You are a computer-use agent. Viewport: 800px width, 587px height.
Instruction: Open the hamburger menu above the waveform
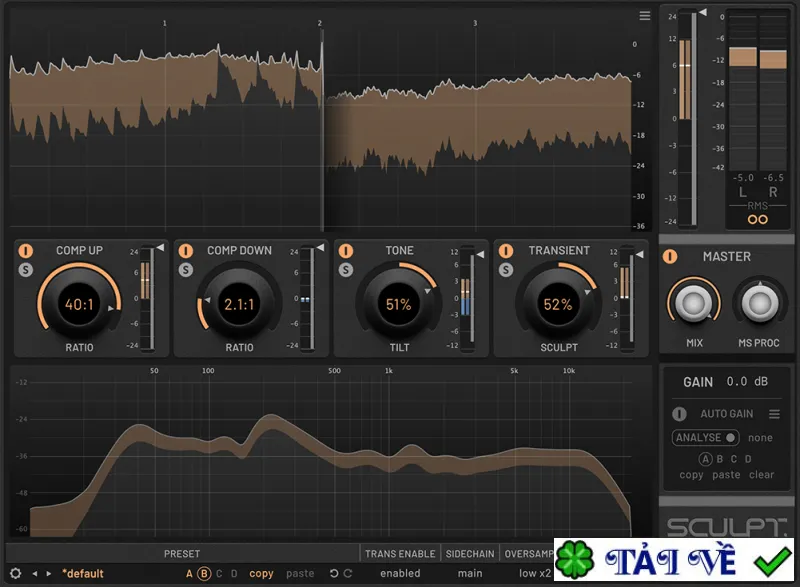(x=644, y=16)
